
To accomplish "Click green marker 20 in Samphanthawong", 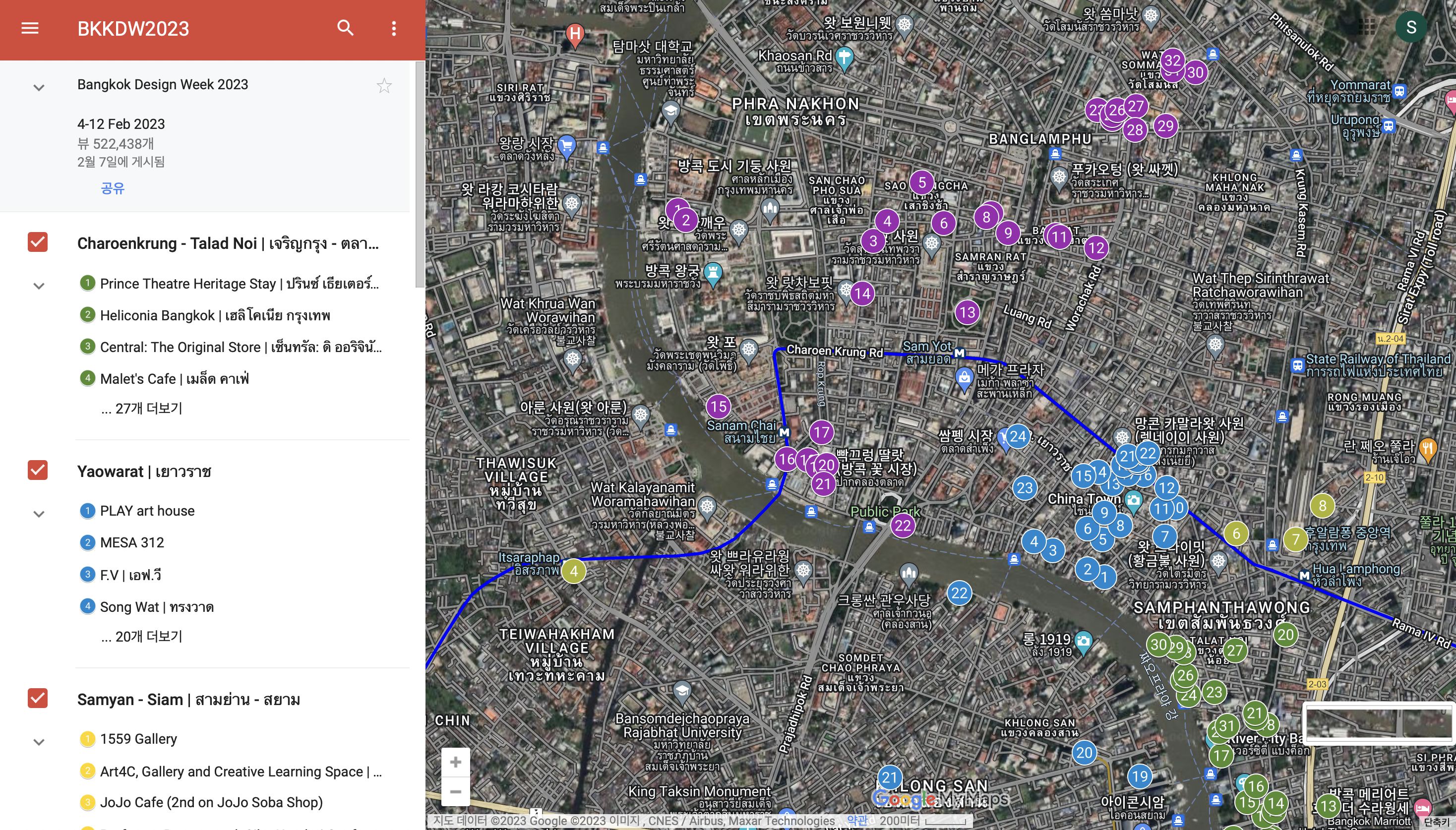I will coord(1285,635).
